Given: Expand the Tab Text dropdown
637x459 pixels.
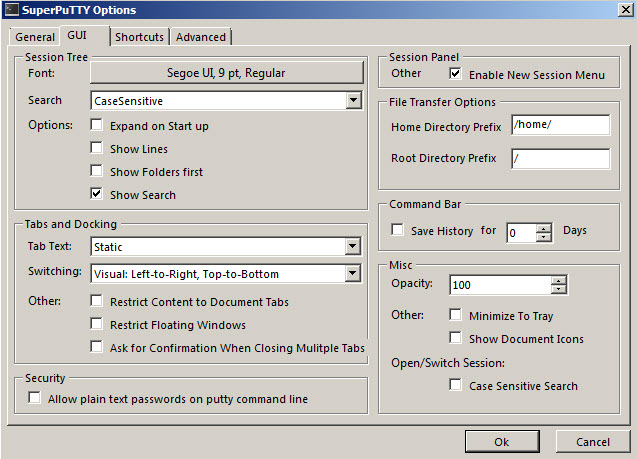Looking at the screenshot, I should point(353,246).
